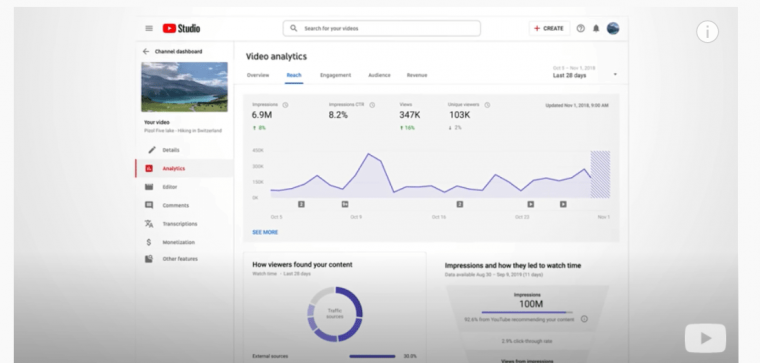Click "How viewers found your content" heading

[302, 265]
